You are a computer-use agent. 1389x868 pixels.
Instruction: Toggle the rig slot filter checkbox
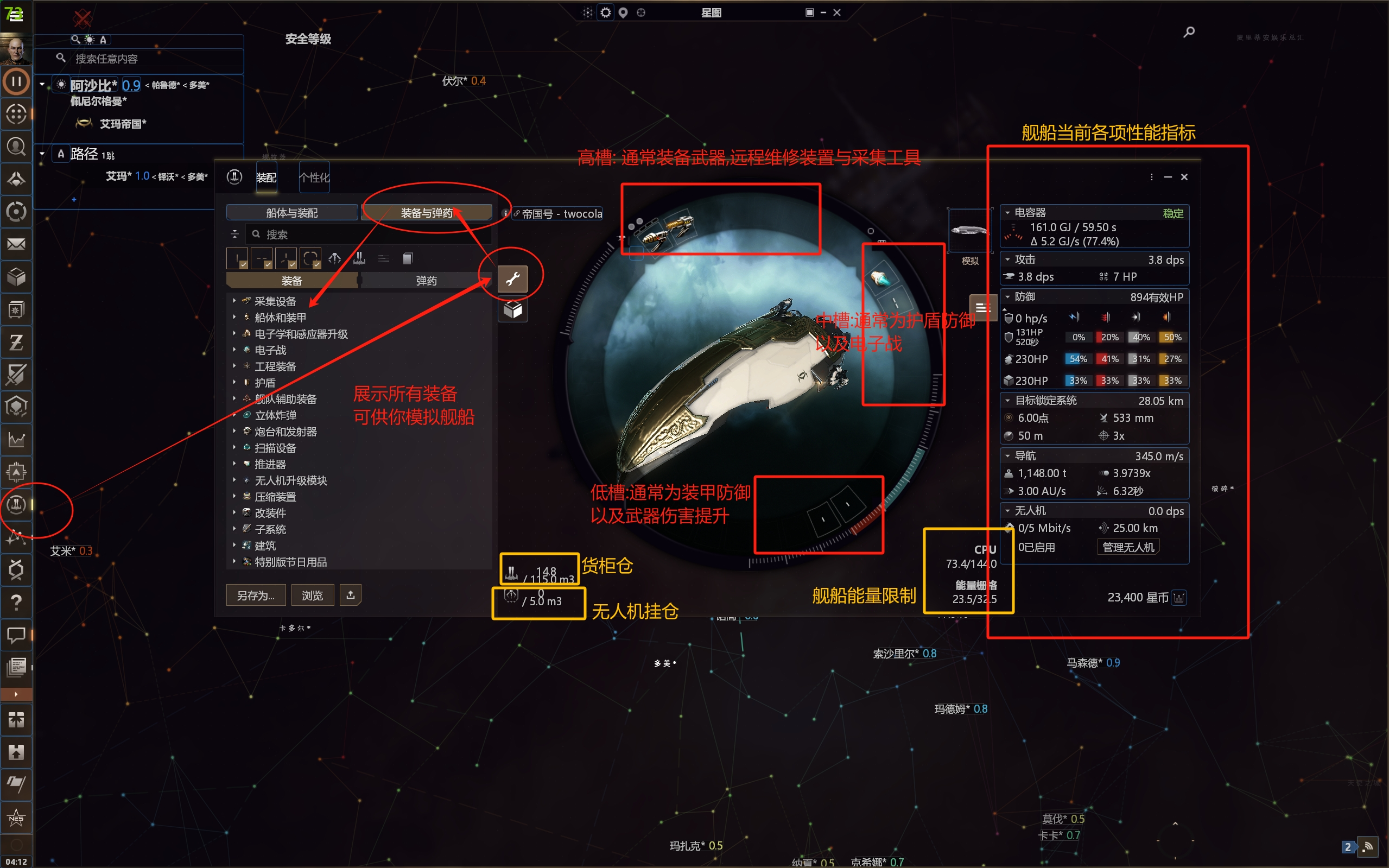310,258
